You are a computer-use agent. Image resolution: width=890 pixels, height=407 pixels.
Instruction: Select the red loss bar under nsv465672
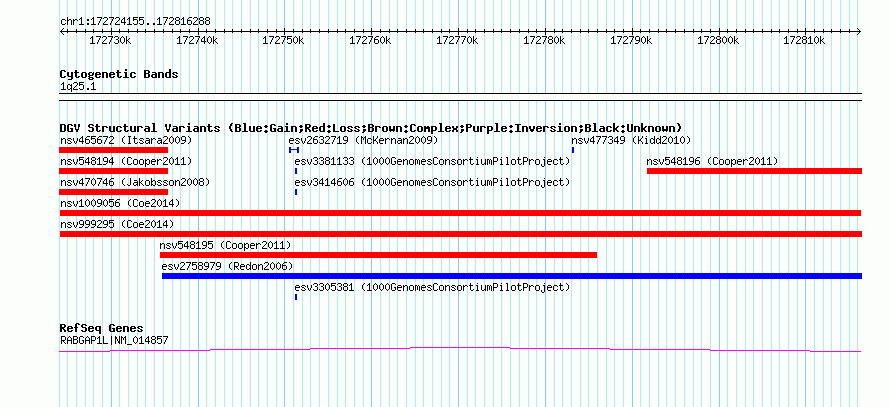coord(114,150)
